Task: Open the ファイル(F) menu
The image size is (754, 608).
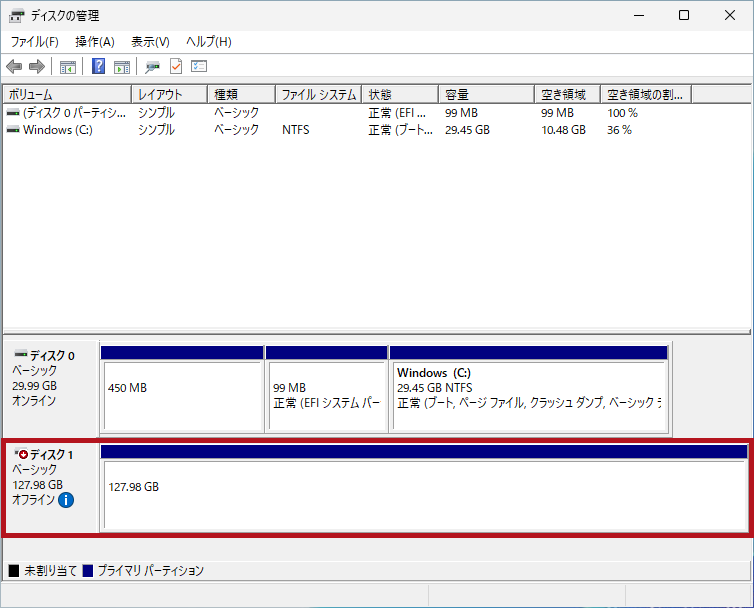Action: [34, 42]
